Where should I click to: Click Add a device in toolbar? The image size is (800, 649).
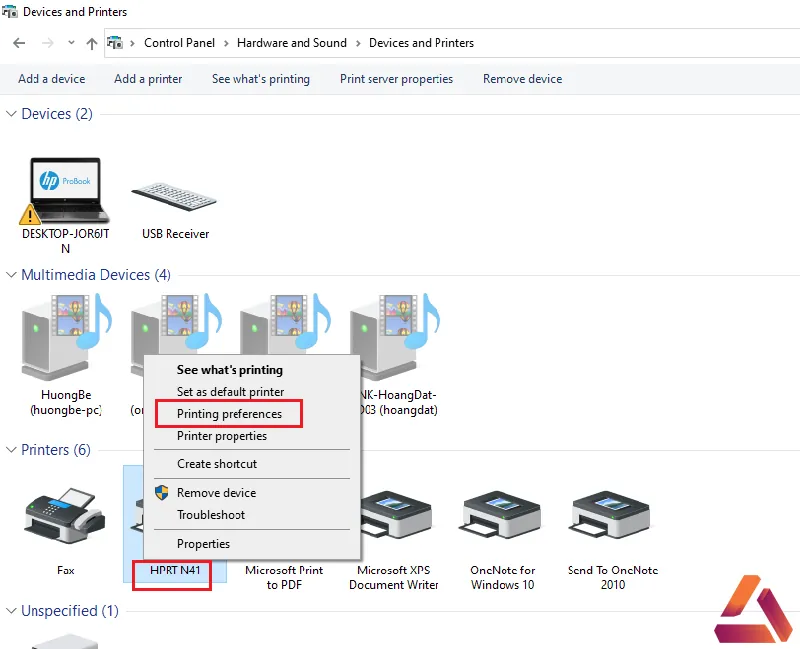(52, 79)
